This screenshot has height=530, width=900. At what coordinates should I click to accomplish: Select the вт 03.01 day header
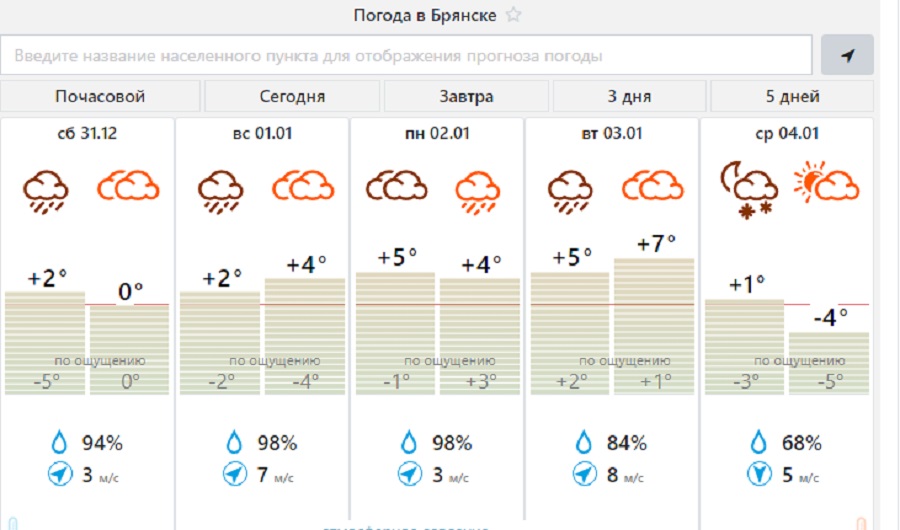[x=612, y=133]
